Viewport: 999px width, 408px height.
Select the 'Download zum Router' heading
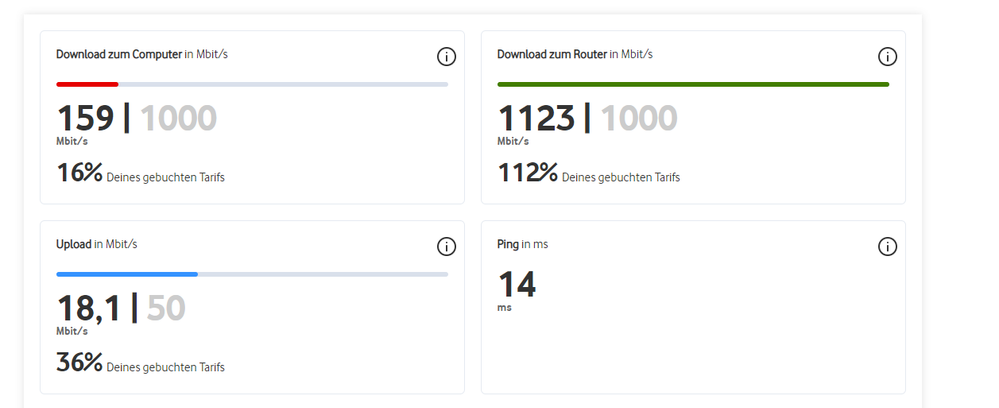[x=552, y=54]
